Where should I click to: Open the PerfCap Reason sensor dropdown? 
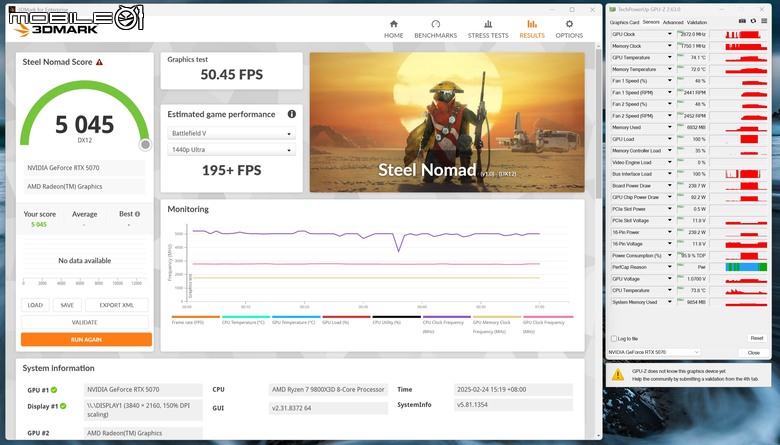[670, 267]
